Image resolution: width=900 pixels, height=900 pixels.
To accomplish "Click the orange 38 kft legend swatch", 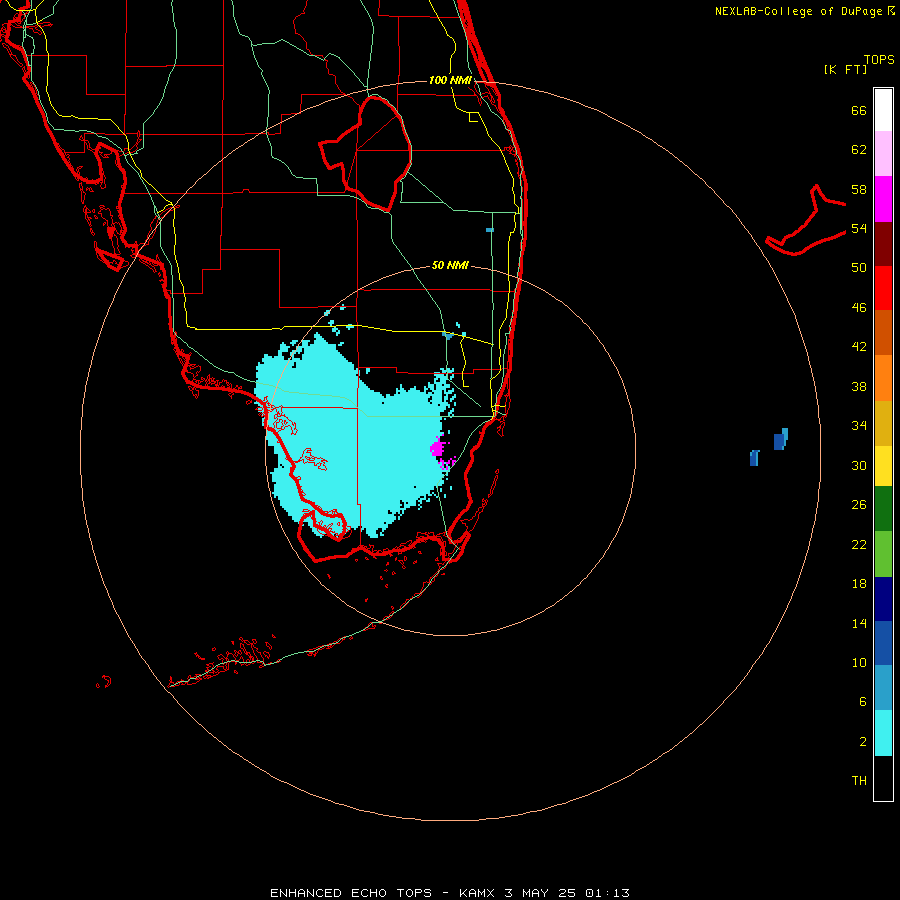I will point(883,378).
